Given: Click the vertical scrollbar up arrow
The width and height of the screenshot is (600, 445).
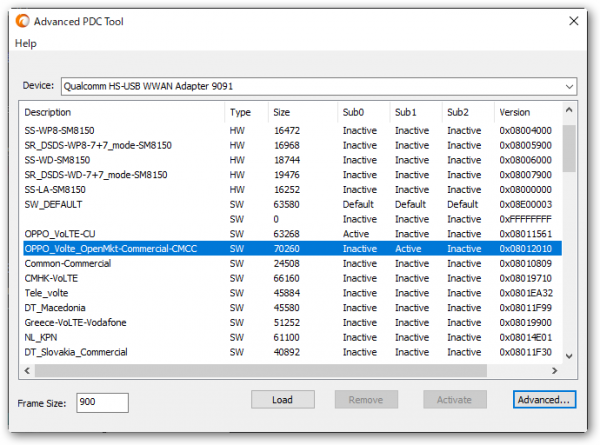Looking at the screenshot, I should [569, 111].
